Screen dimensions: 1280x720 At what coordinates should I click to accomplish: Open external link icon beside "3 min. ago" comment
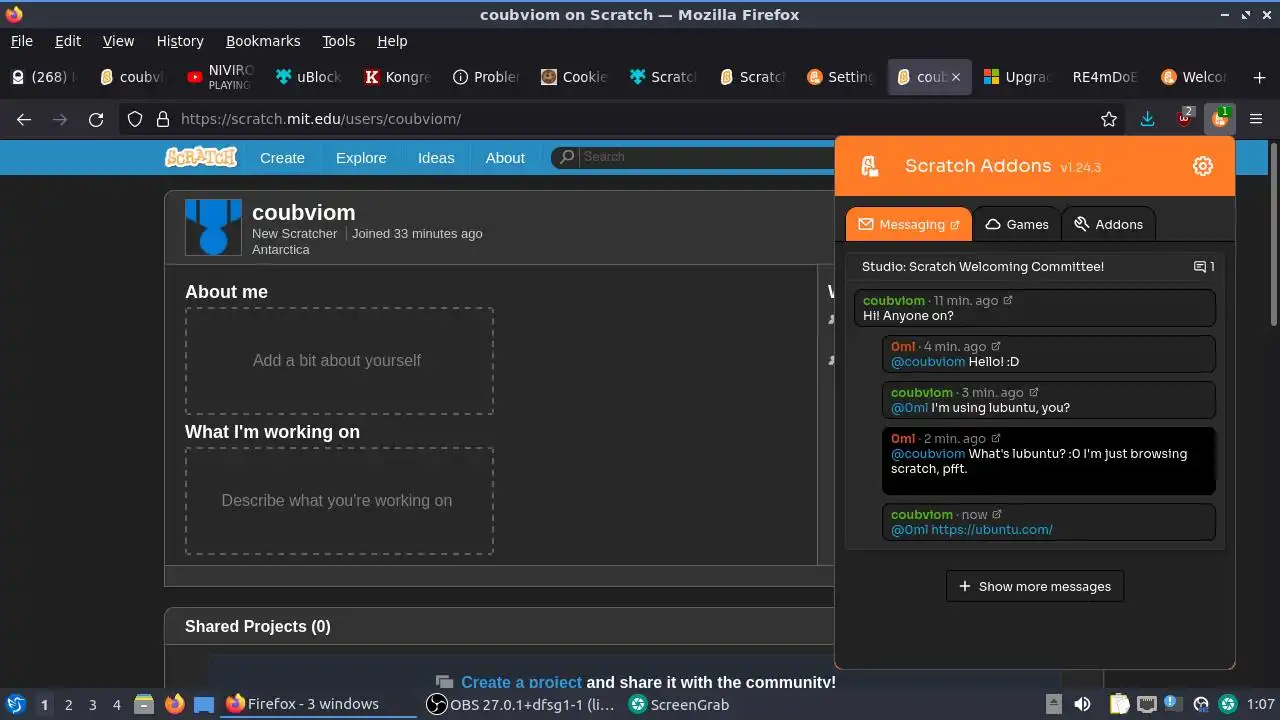(1034, 393)
